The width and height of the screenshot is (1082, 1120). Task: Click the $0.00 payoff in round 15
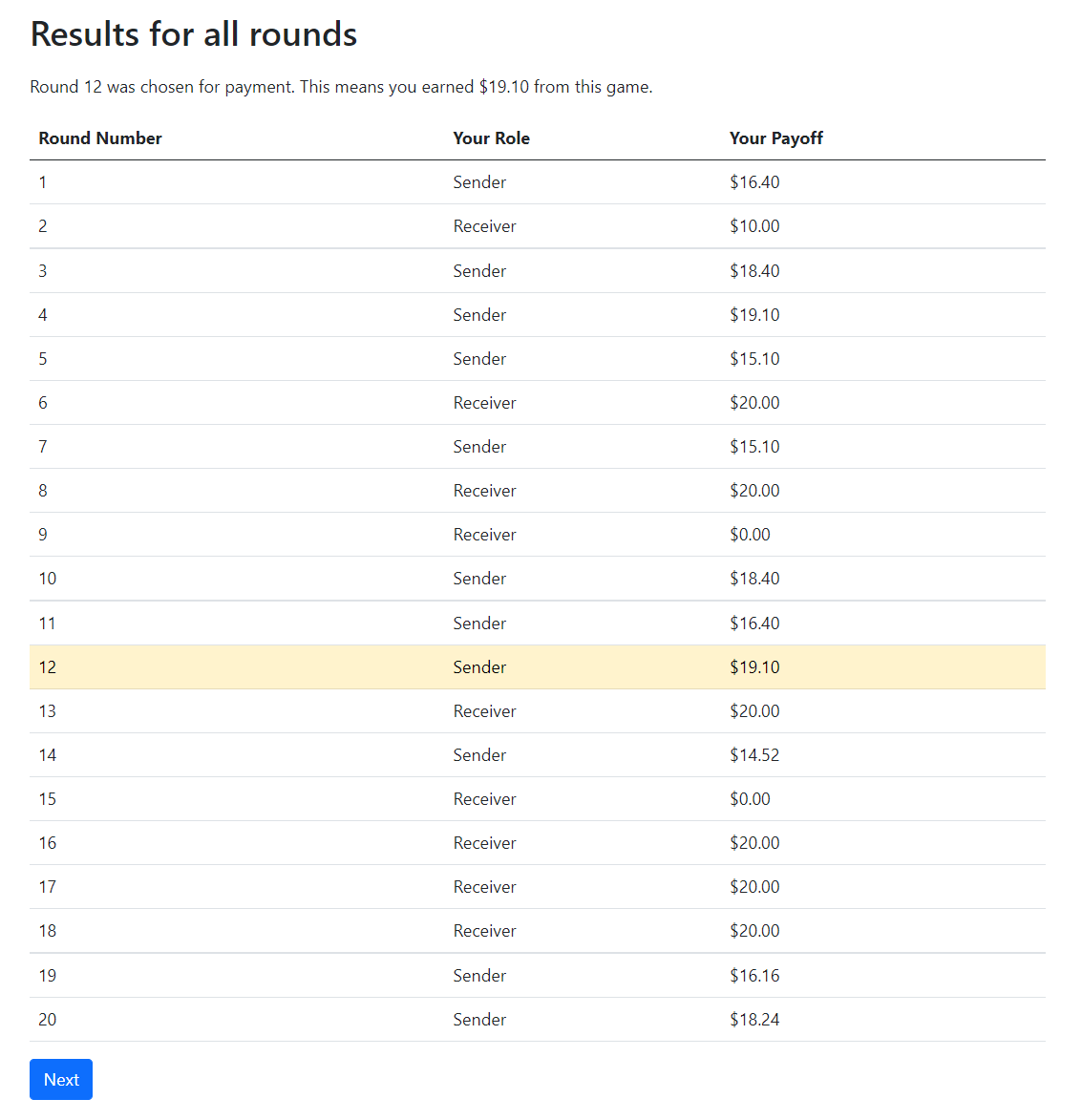point(750,799)
